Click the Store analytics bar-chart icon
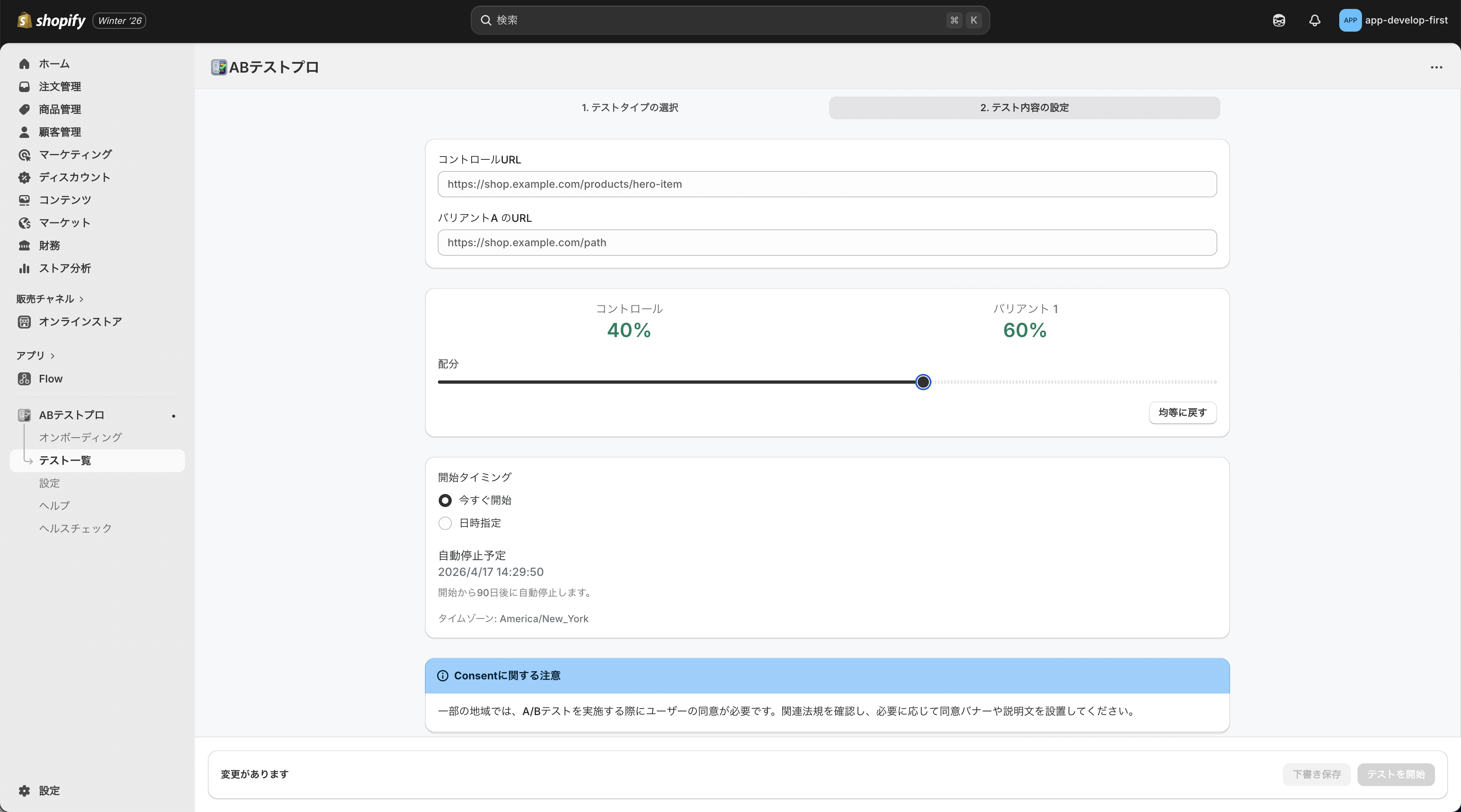This screenshot has width=1461, height=812. point(24,268)
